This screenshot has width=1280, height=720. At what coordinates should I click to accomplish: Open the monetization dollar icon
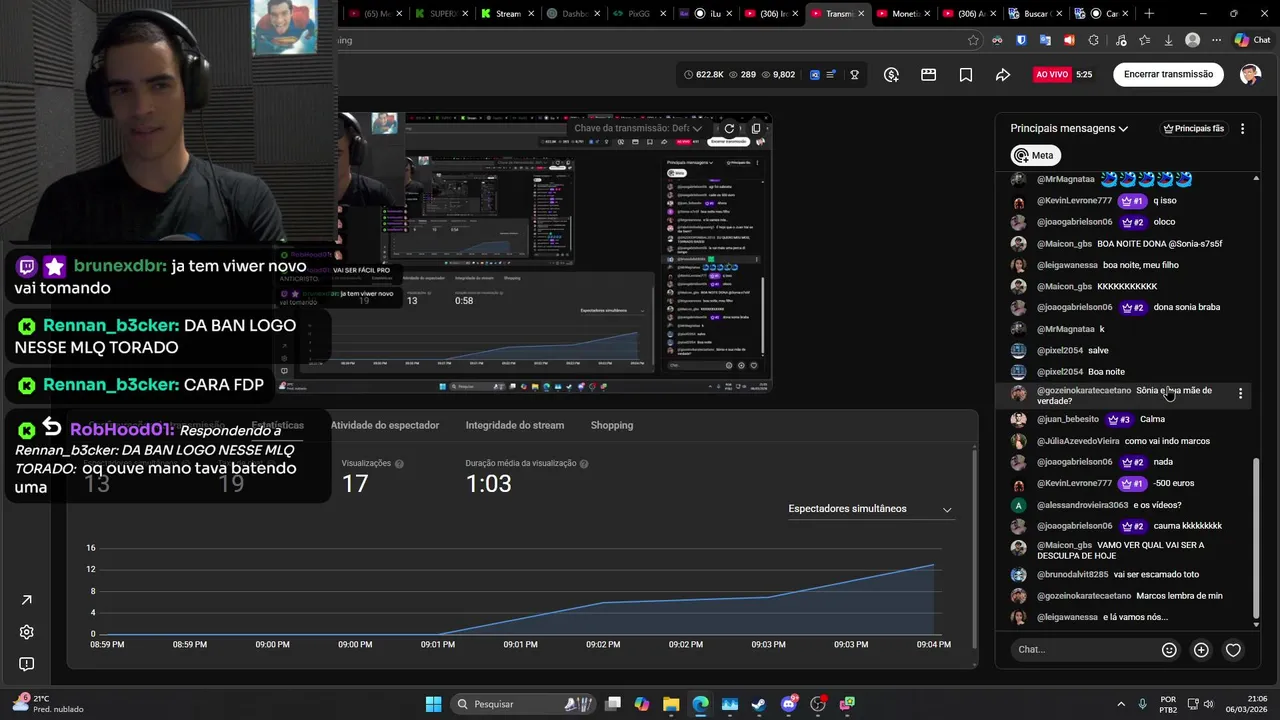891,75
